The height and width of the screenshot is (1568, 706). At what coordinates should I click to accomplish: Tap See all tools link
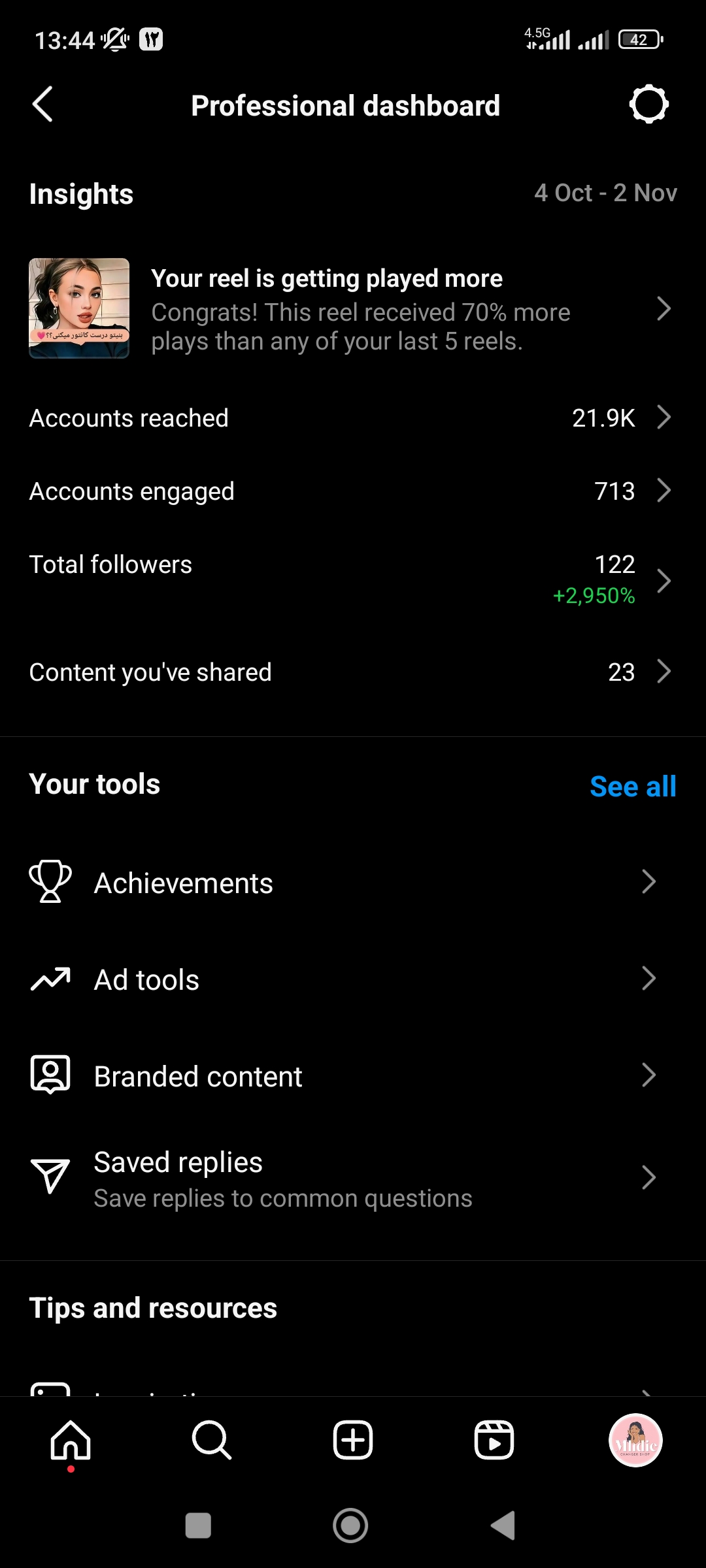click(633, 786)
